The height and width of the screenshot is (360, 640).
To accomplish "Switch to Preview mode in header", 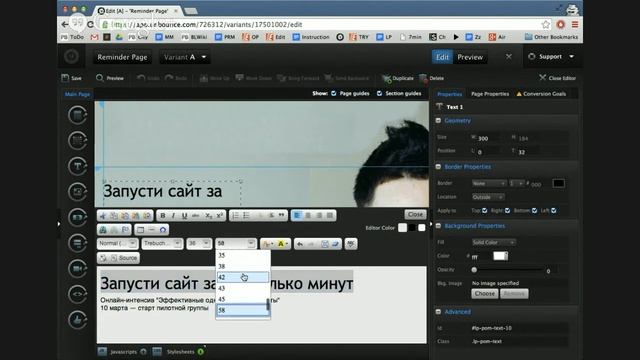I will tap(470, 57).
